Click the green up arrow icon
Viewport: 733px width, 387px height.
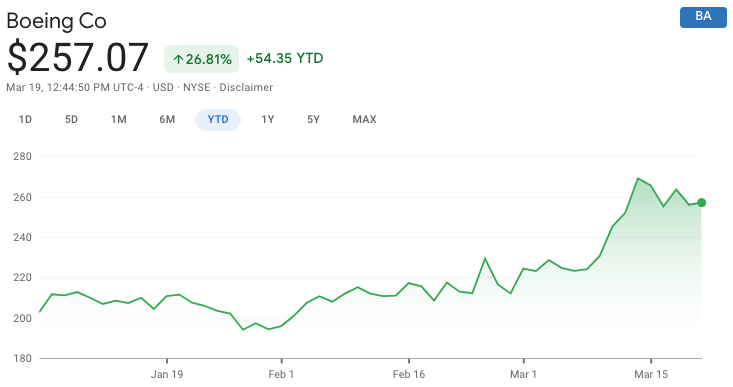pyautogui.click(x=178, y=59)
